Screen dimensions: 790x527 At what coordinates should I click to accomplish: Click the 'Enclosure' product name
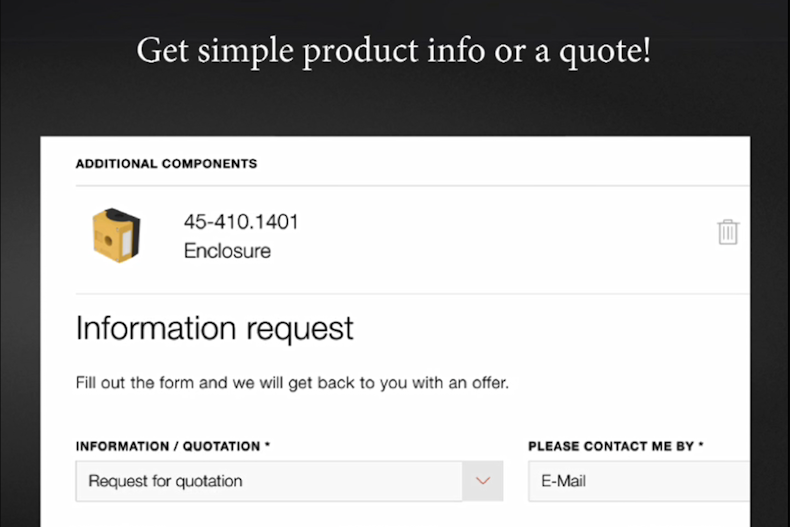coord(227,251)
